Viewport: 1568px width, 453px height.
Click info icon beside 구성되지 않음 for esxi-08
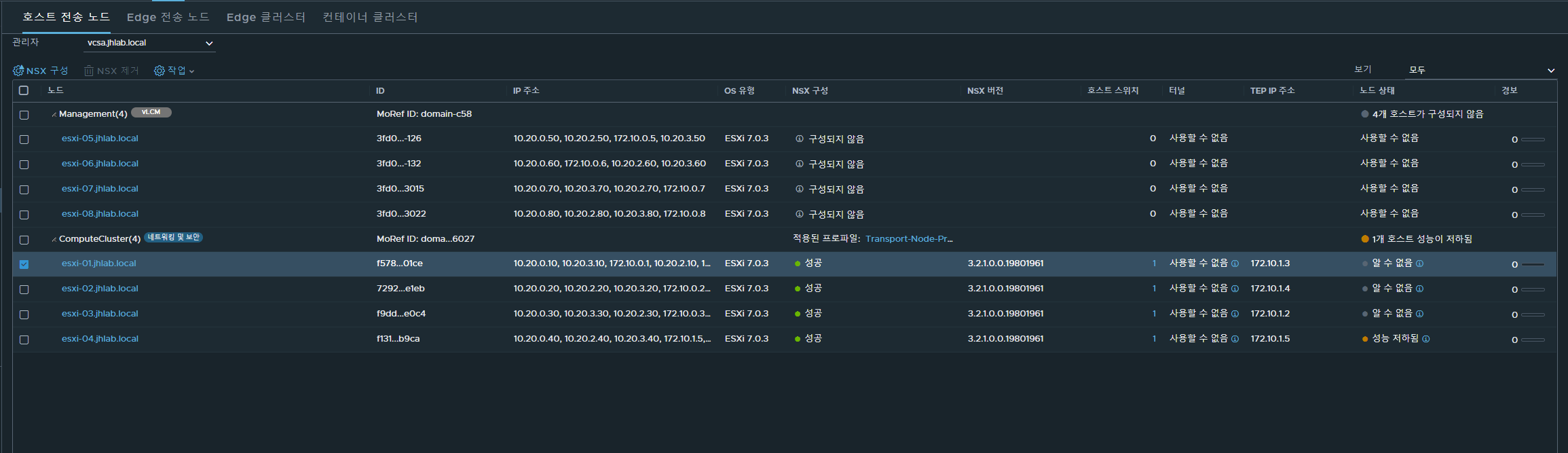pyautogui.click(x=800, y=214)
